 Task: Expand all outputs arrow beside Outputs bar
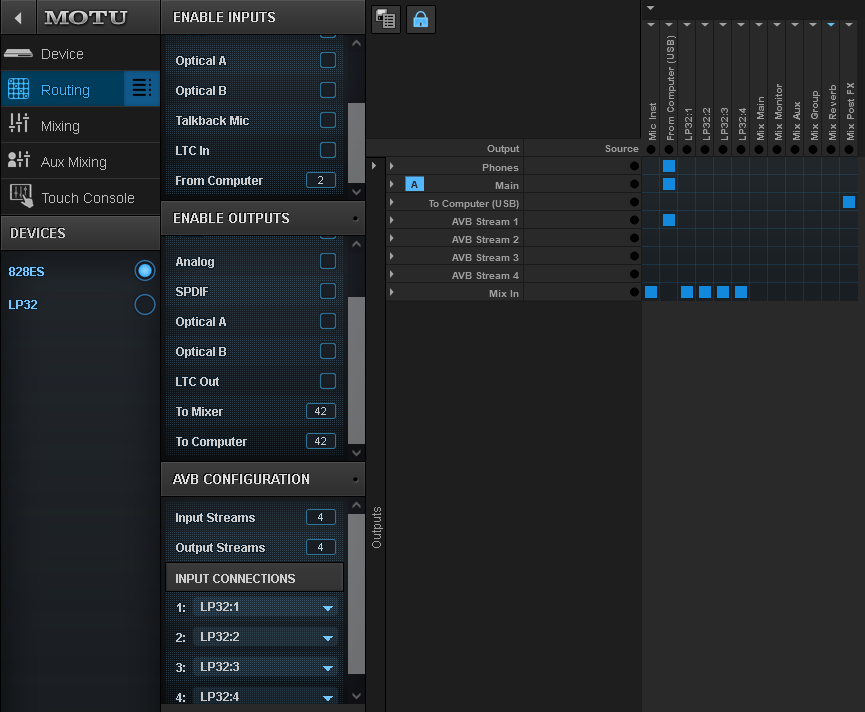pos(374,165)
